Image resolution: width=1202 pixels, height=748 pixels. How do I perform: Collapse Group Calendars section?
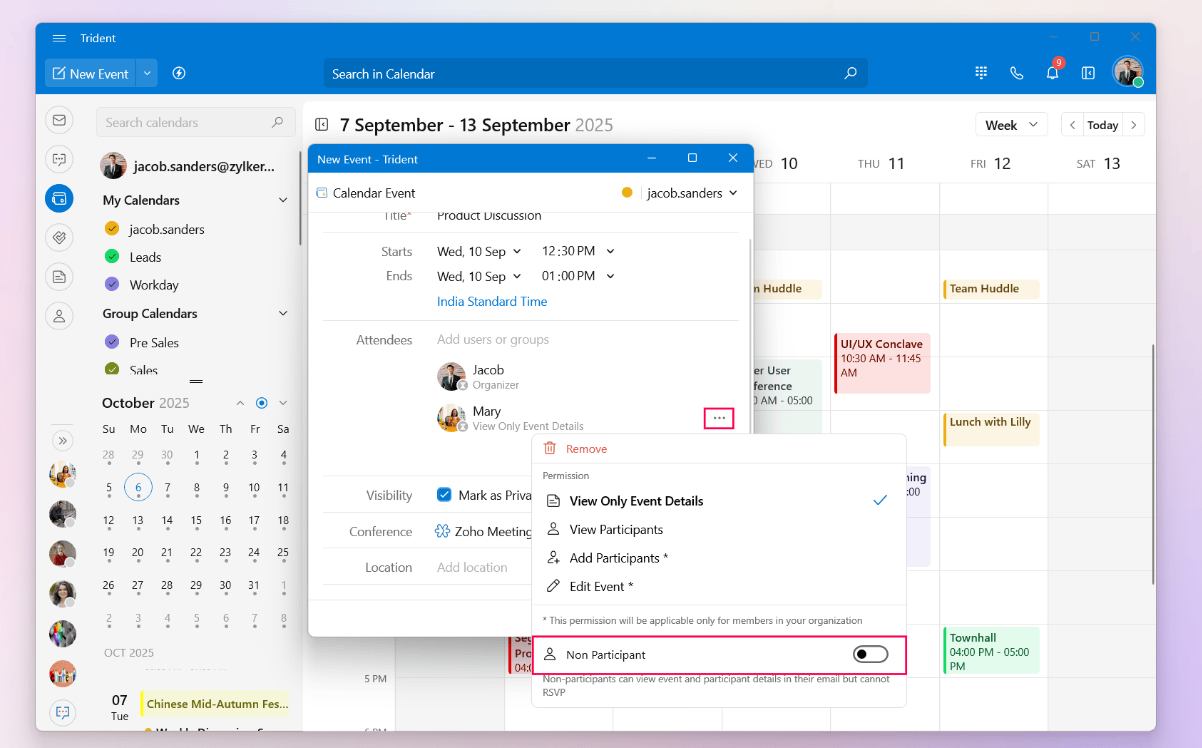[x=283, y=313]
